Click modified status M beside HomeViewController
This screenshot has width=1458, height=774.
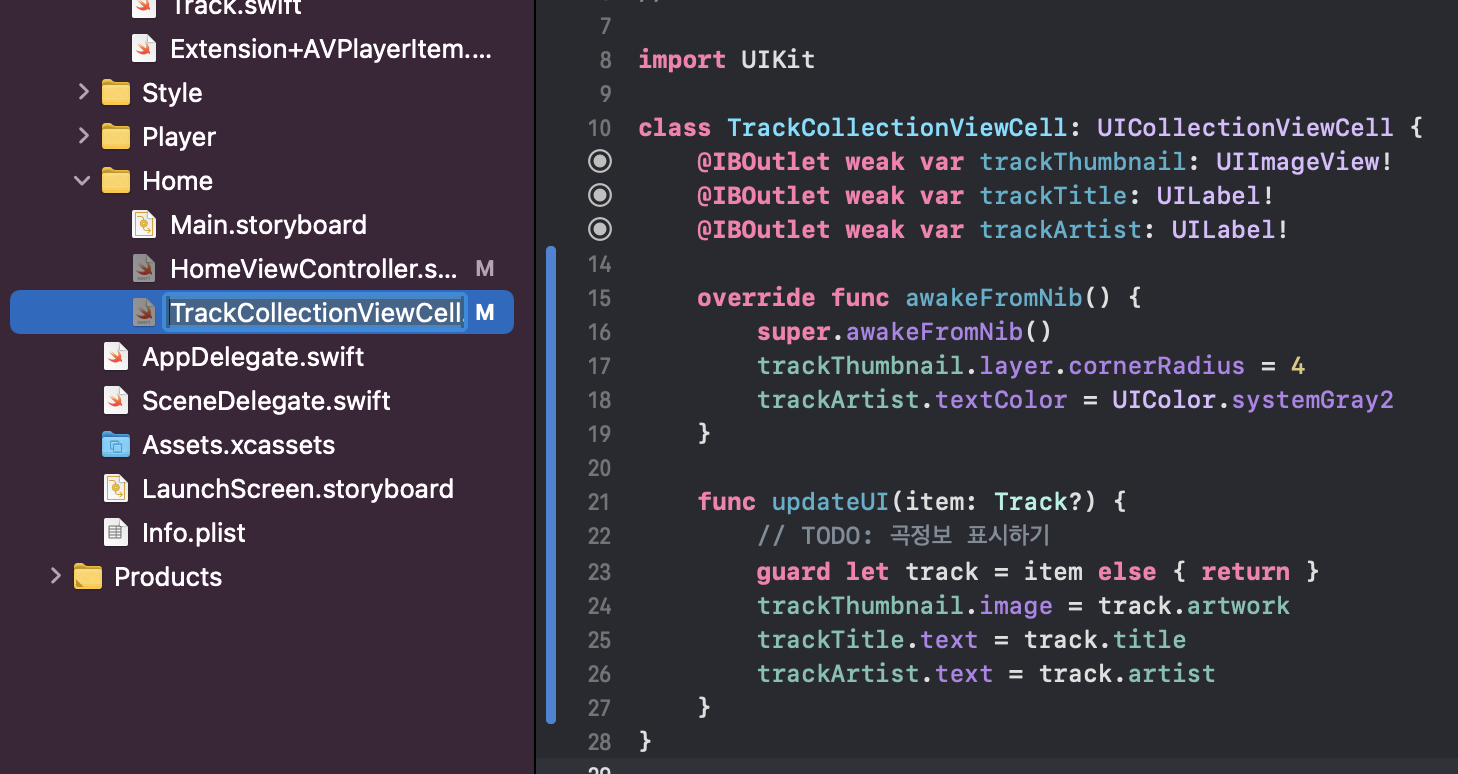coord(485,269)
